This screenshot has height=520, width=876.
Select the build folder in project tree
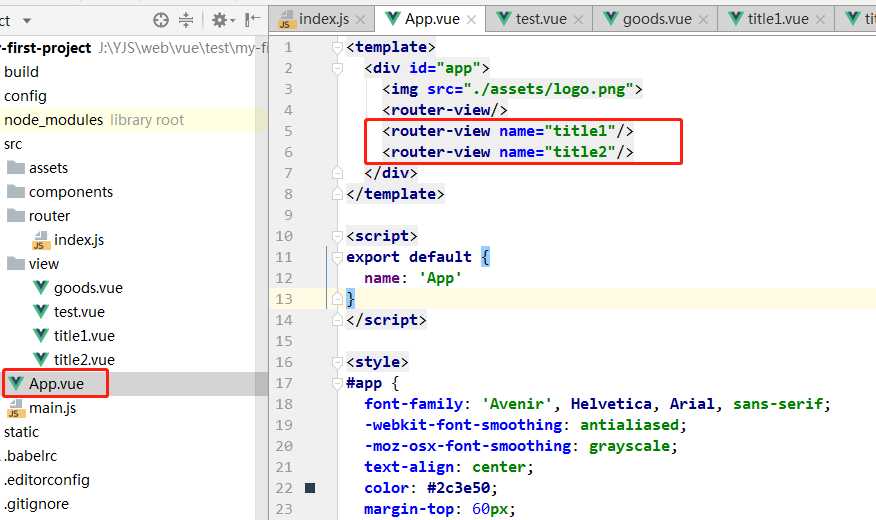(21, 72)
